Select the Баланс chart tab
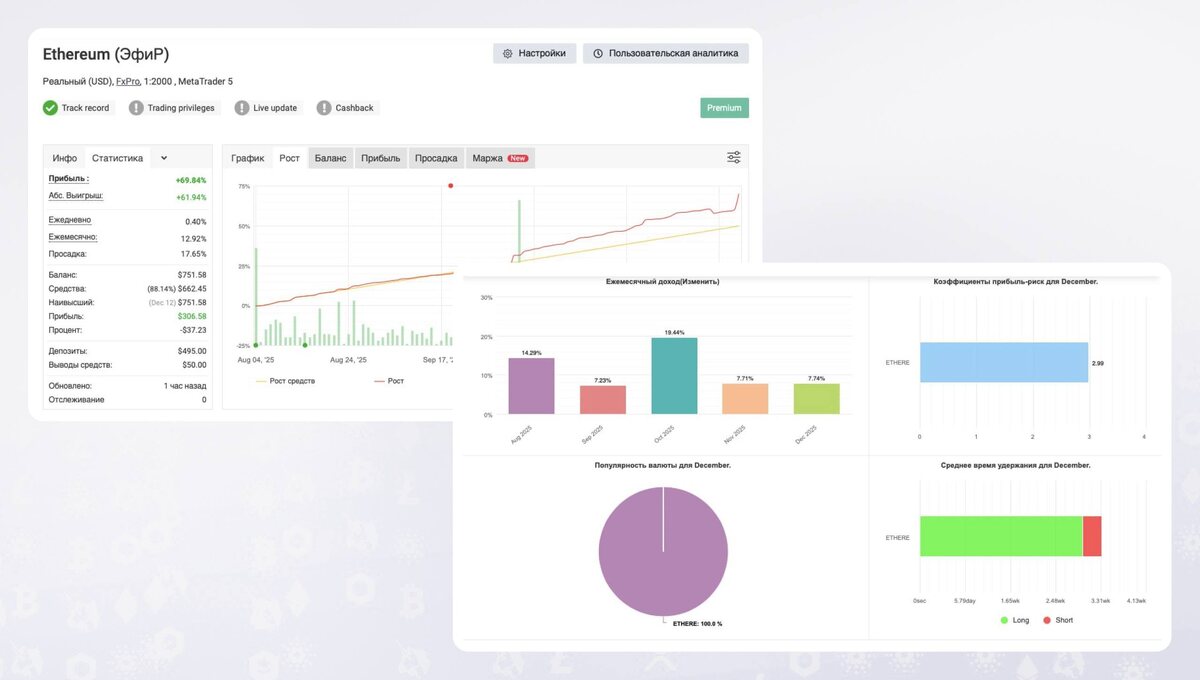 (x=330, y=158)
